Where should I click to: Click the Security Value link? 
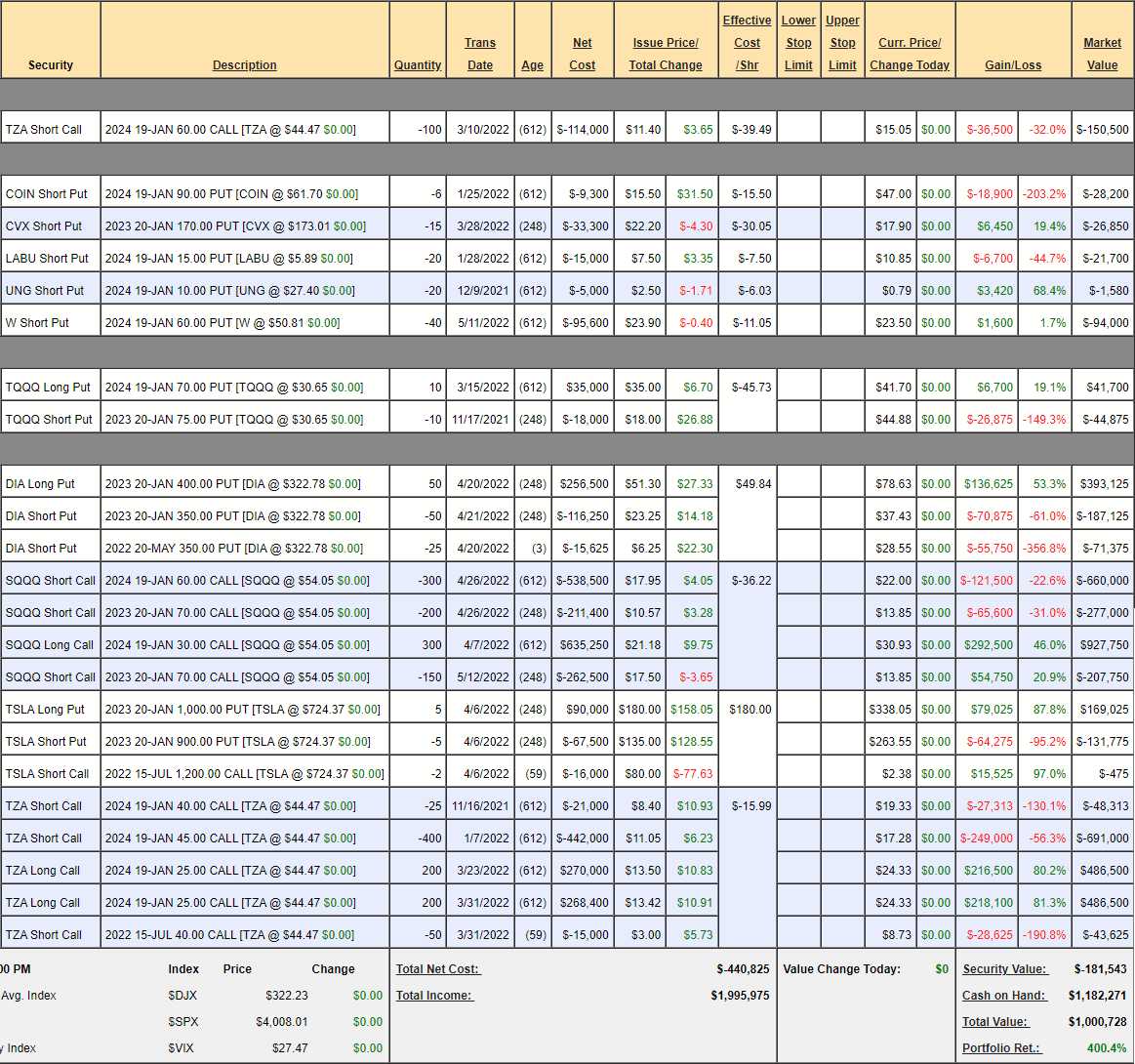(x=1004, y=969)
